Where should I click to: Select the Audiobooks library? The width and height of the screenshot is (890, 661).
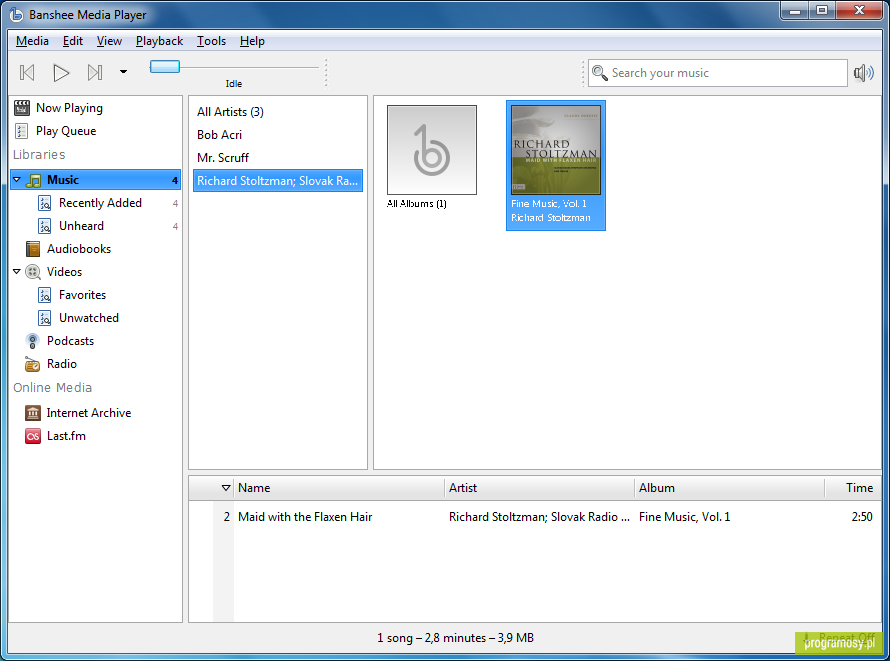(79, 249)
